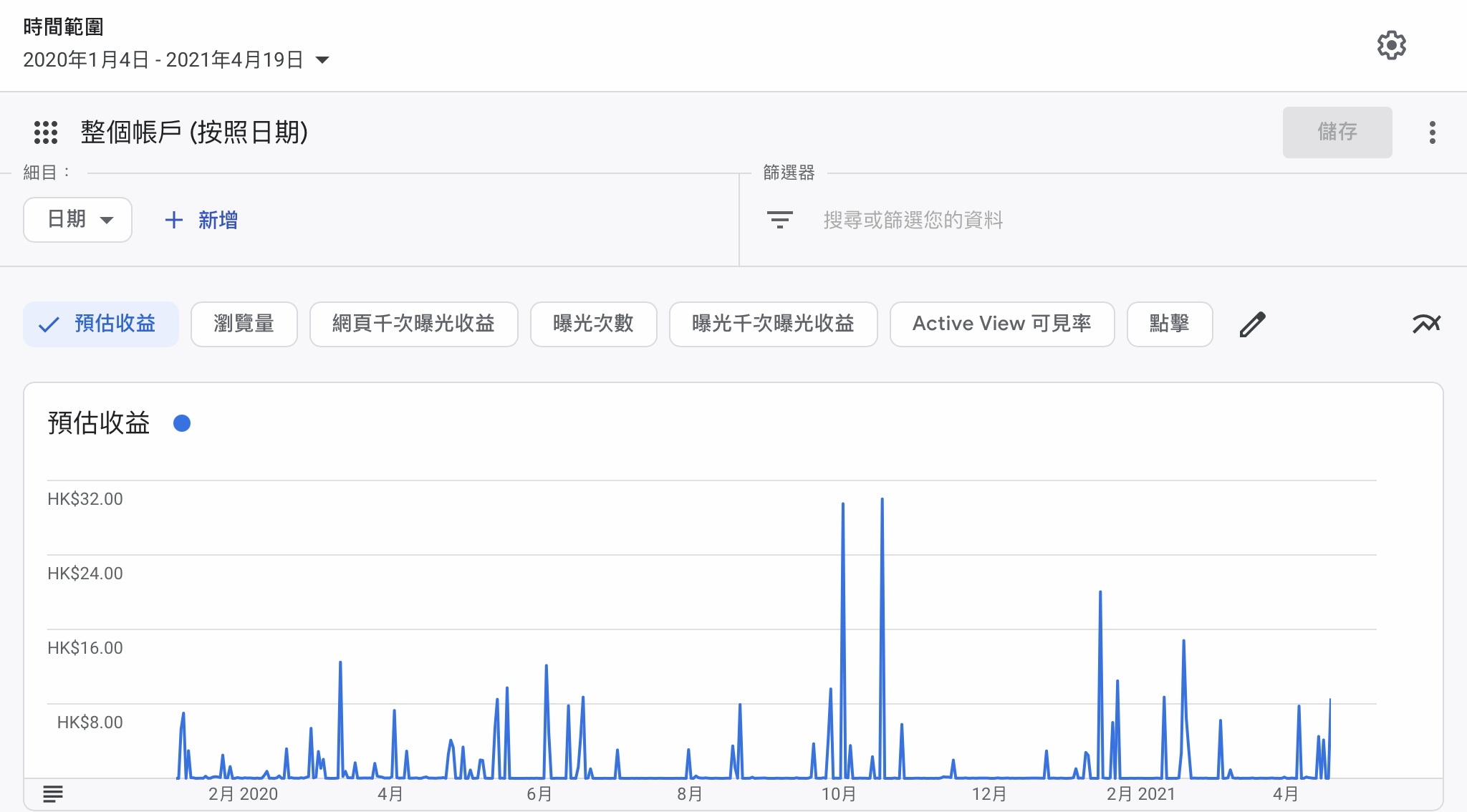The width and height of the screenshot is (1467, 812).
Task: Click the blue 預估收益 legend dot
Action: tap(182, 423)
